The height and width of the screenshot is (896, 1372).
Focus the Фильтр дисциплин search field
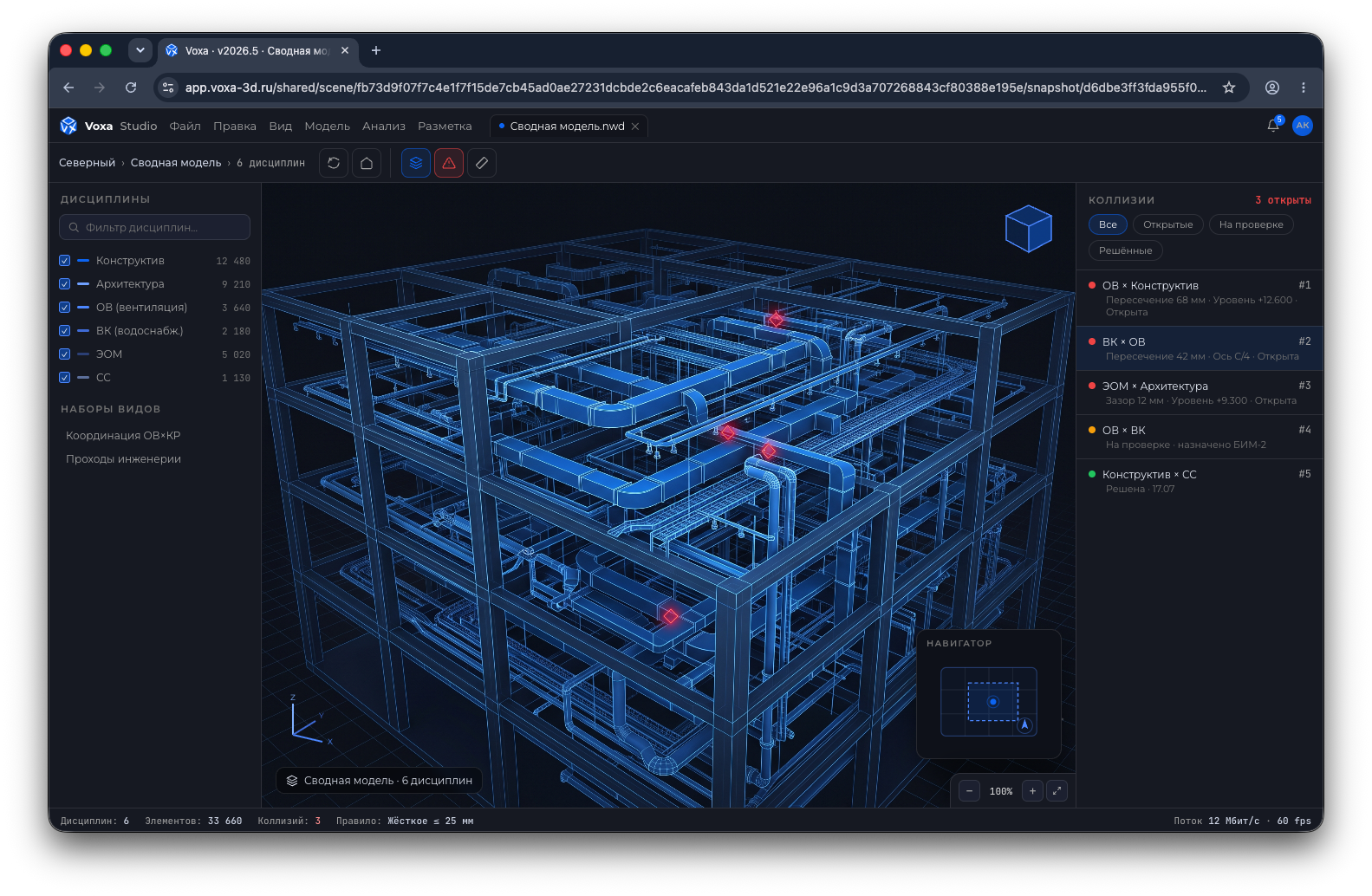point(154,227)
